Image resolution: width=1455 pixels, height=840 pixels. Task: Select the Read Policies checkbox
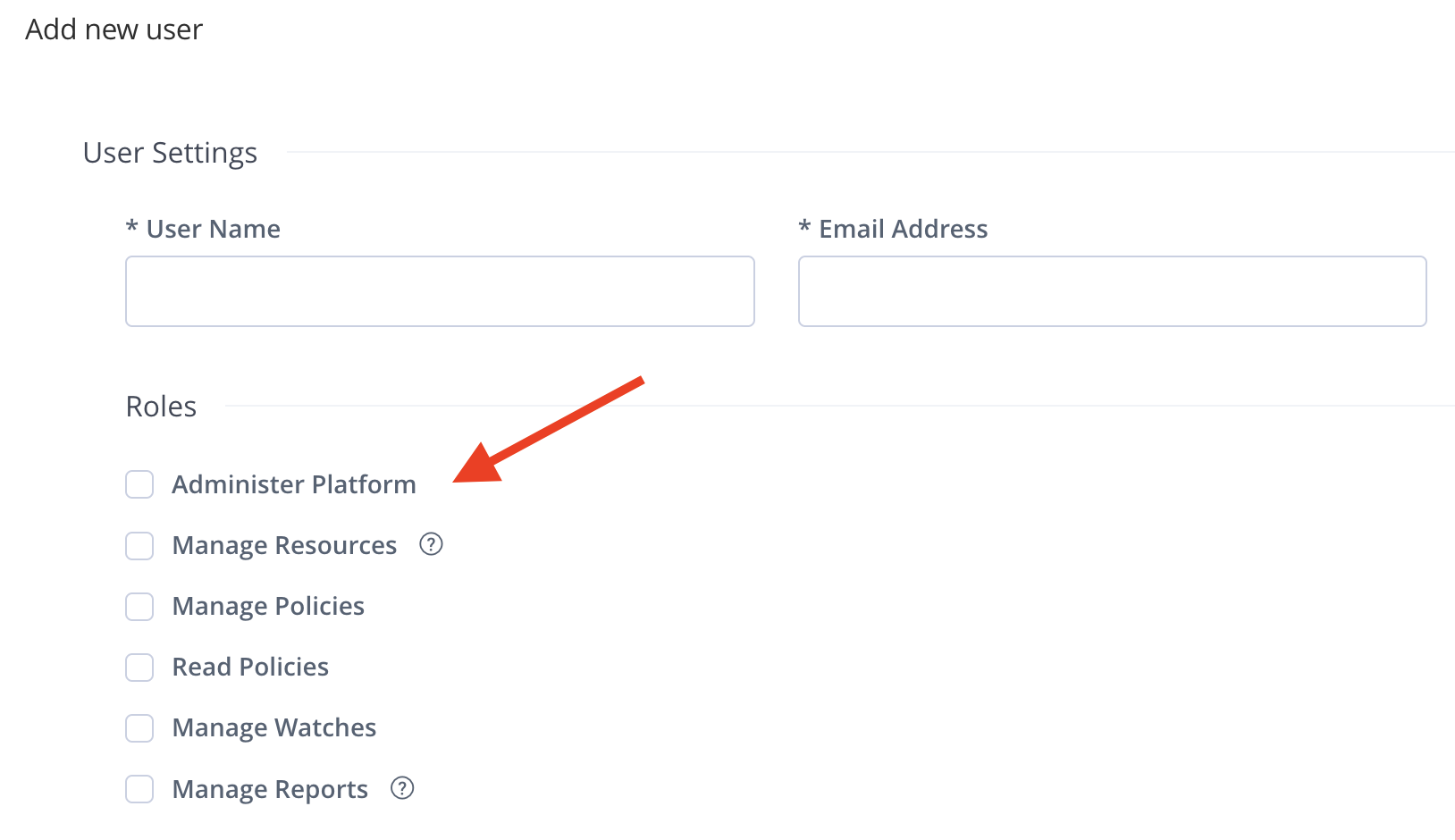click(x=139, y=667)
